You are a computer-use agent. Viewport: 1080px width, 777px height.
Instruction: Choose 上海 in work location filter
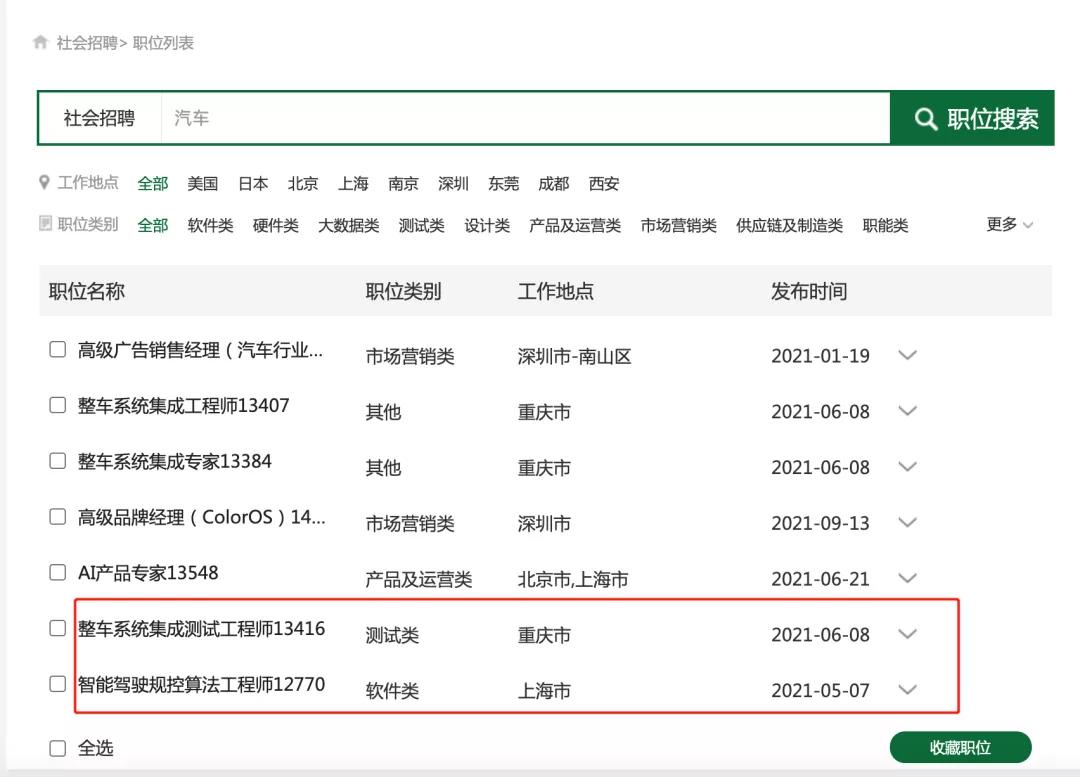(353, 184)
